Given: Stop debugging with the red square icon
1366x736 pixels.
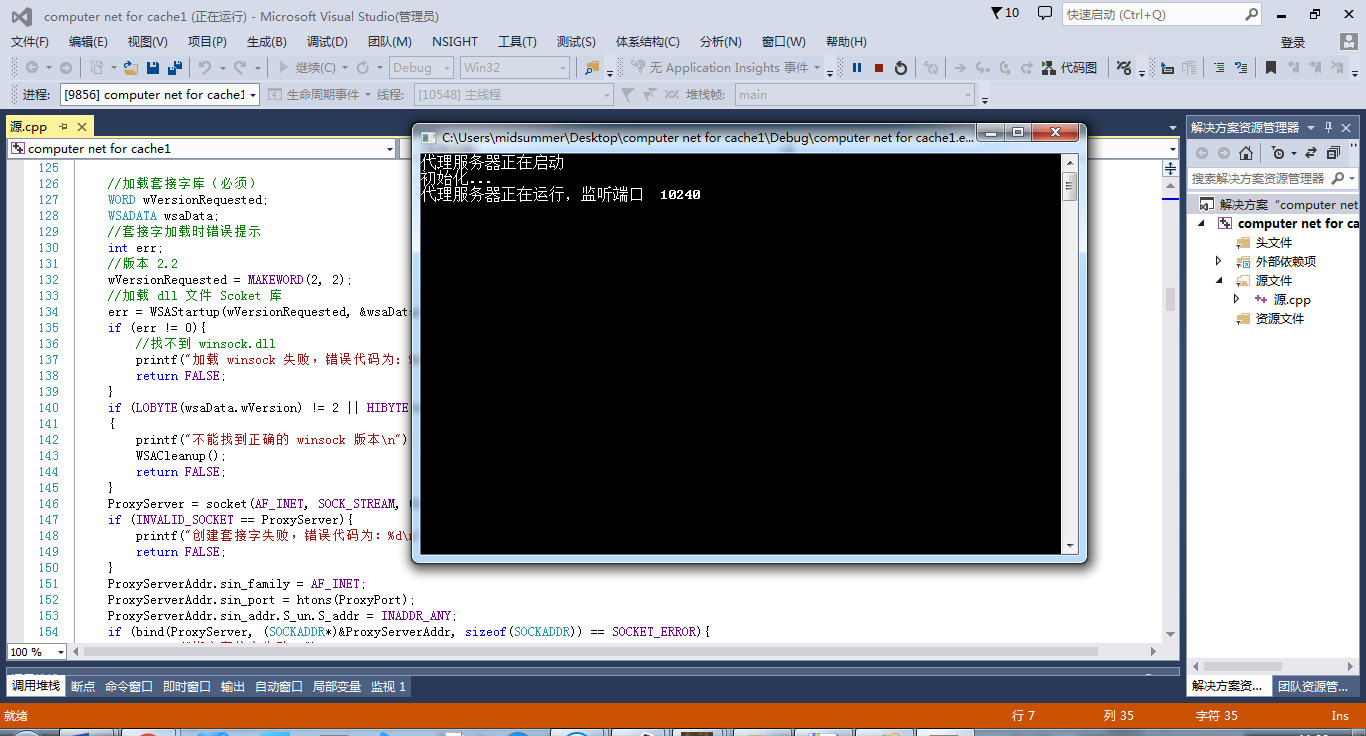Looking at the screenshot, I should point(879,68).
